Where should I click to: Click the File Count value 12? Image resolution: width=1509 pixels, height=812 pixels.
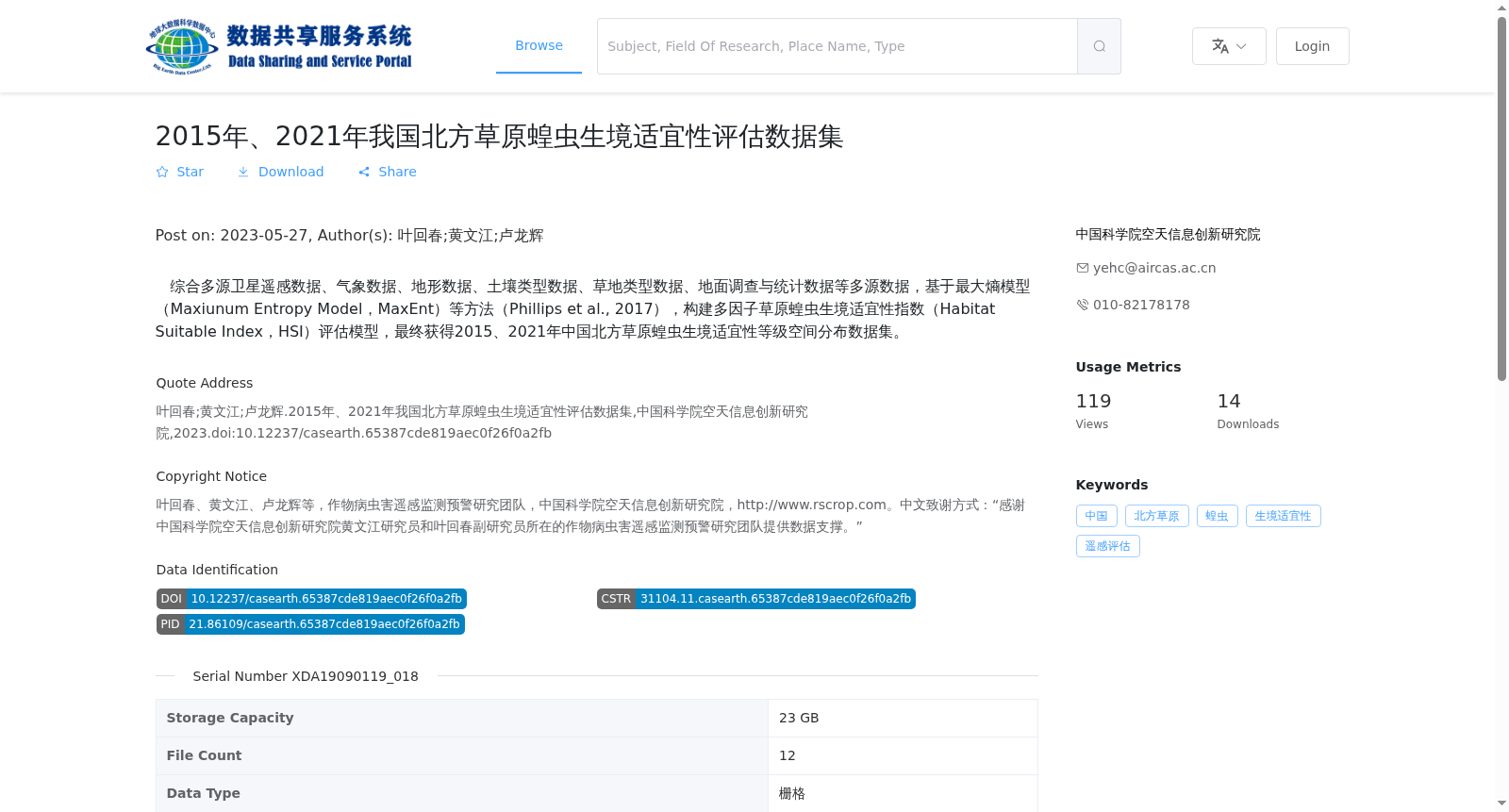tap(788, 755)
